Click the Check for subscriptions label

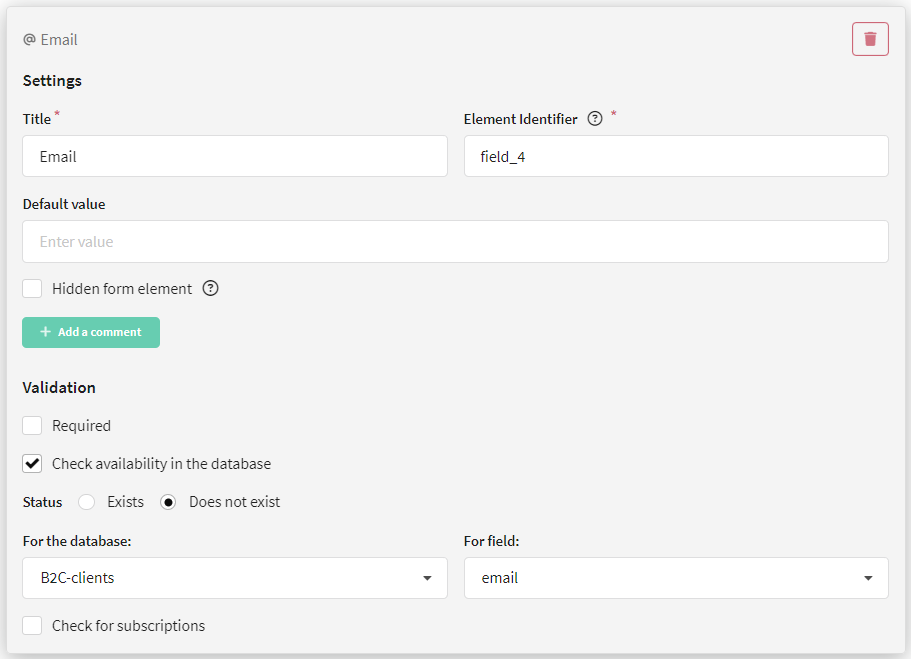(x=128, y=625)
